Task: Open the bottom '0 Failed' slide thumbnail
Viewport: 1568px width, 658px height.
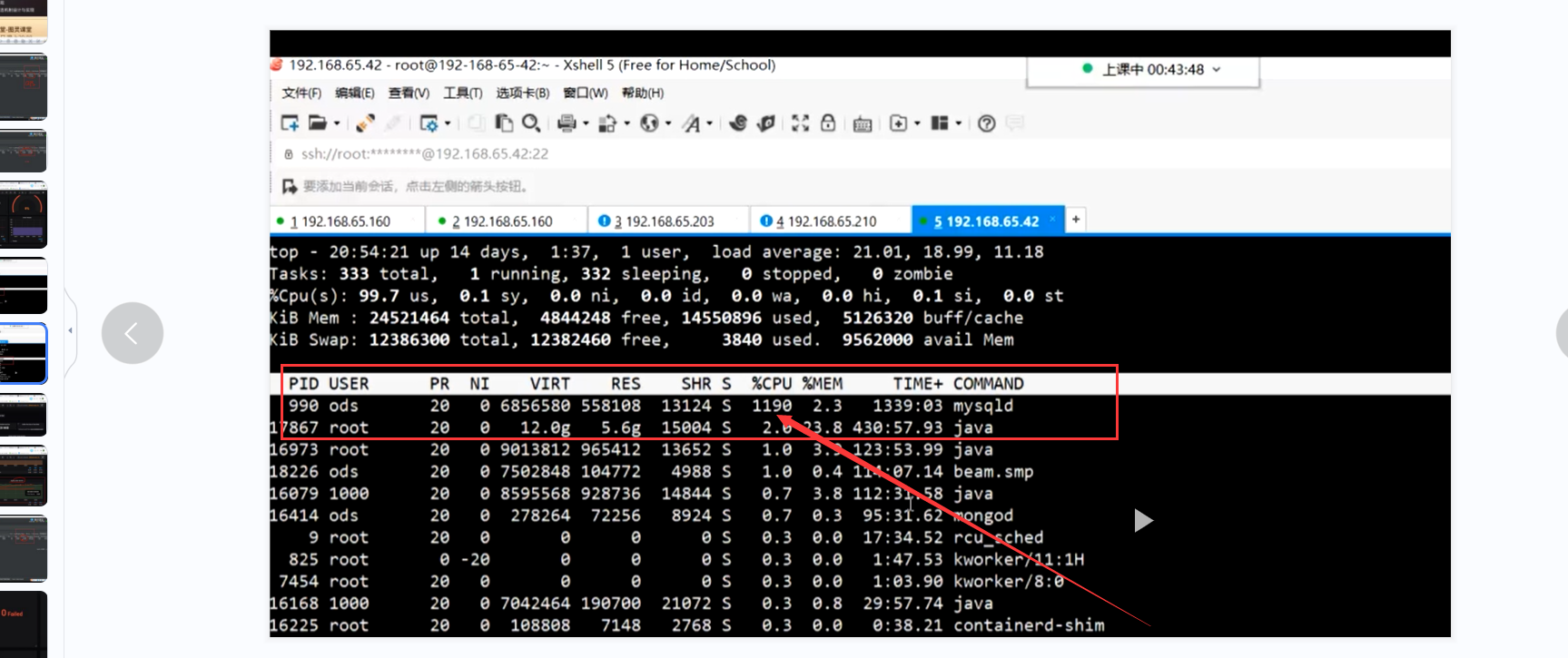Action: [x=24, y=624]
